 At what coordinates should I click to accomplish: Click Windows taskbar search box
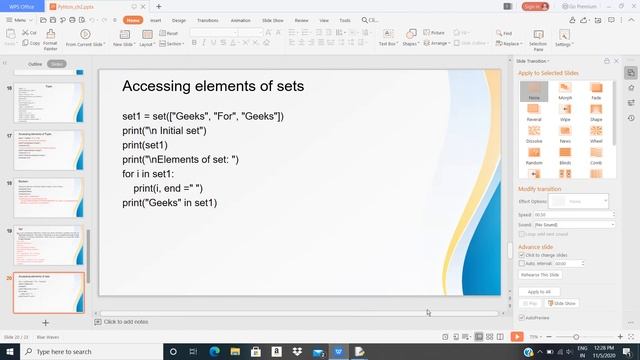91,351
